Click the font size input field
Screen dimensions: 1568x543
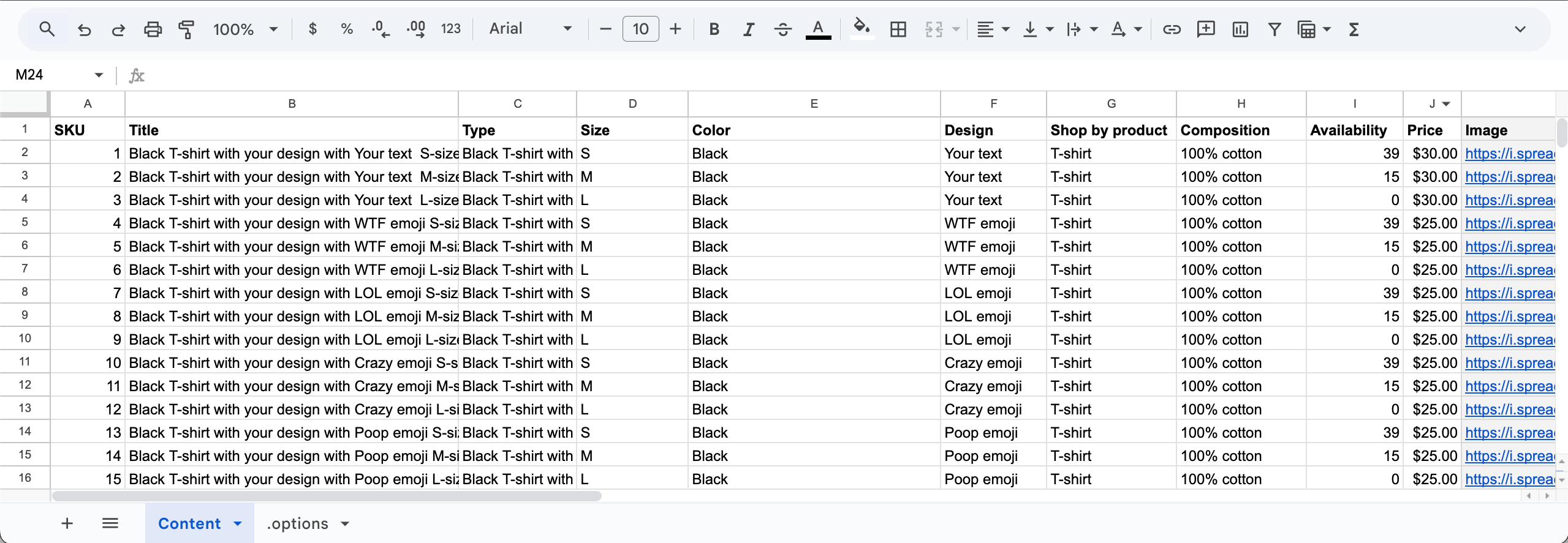tap(640, 29)
